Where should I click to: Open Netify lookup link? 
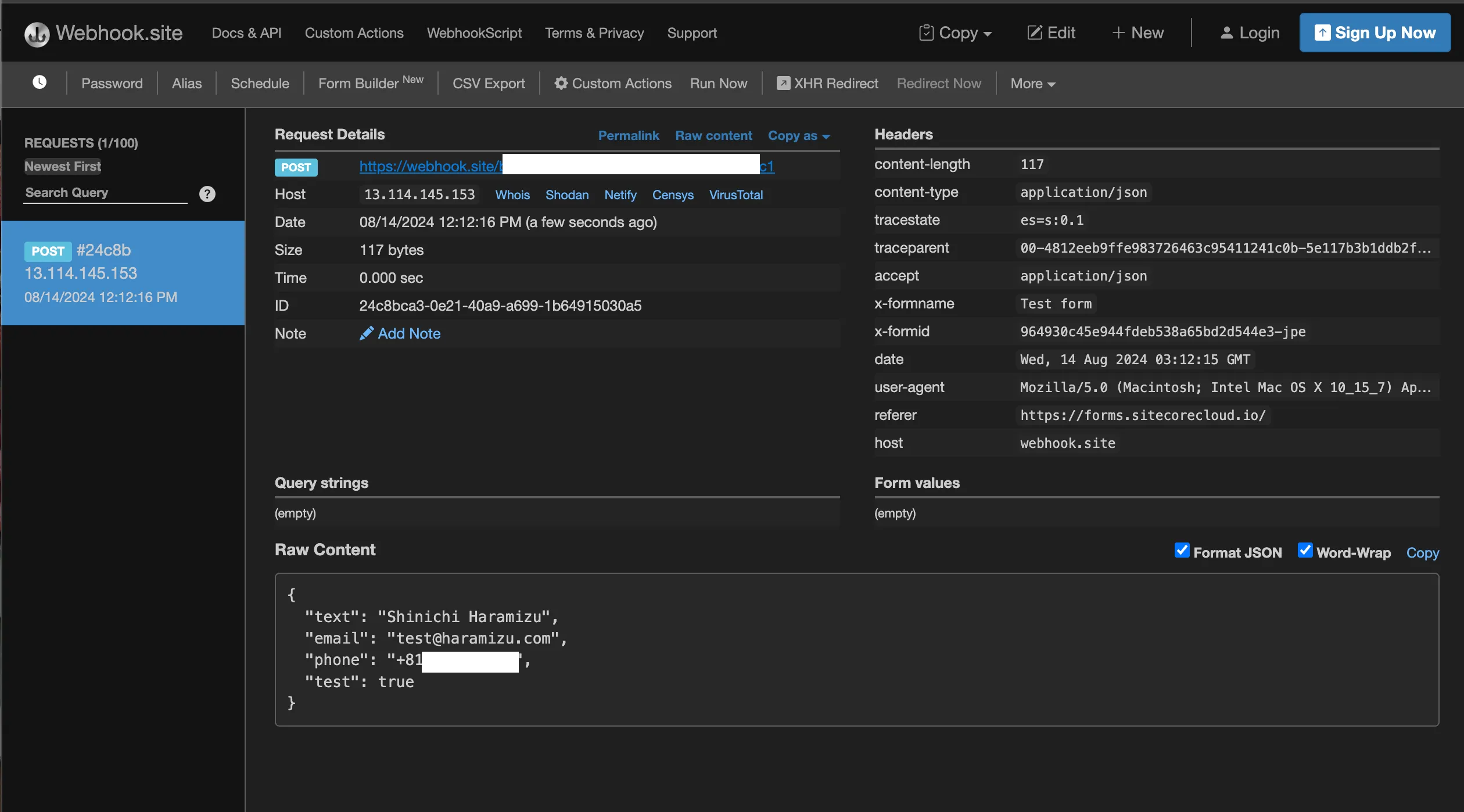(620, 195)
